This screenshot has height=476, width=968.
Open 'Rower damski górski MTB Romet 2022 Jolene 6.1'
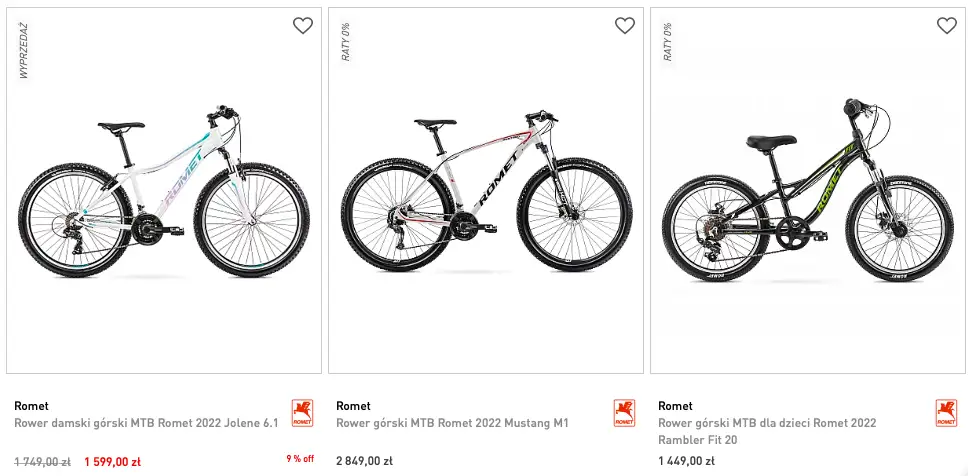point(146,423)
